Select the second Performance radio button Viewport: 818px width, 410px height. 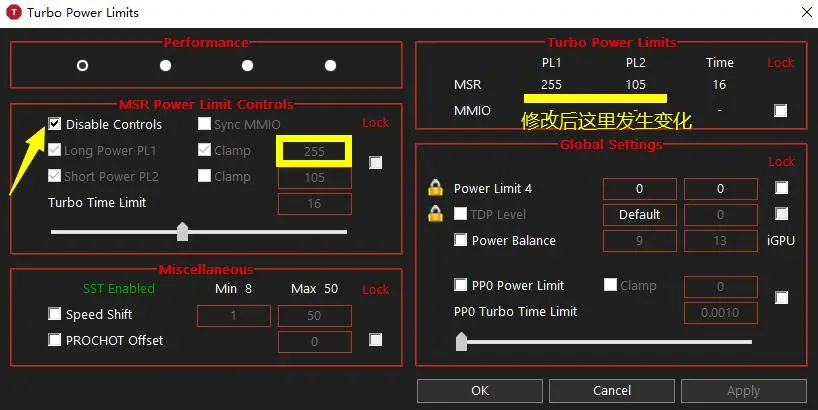tap(165, 65)
